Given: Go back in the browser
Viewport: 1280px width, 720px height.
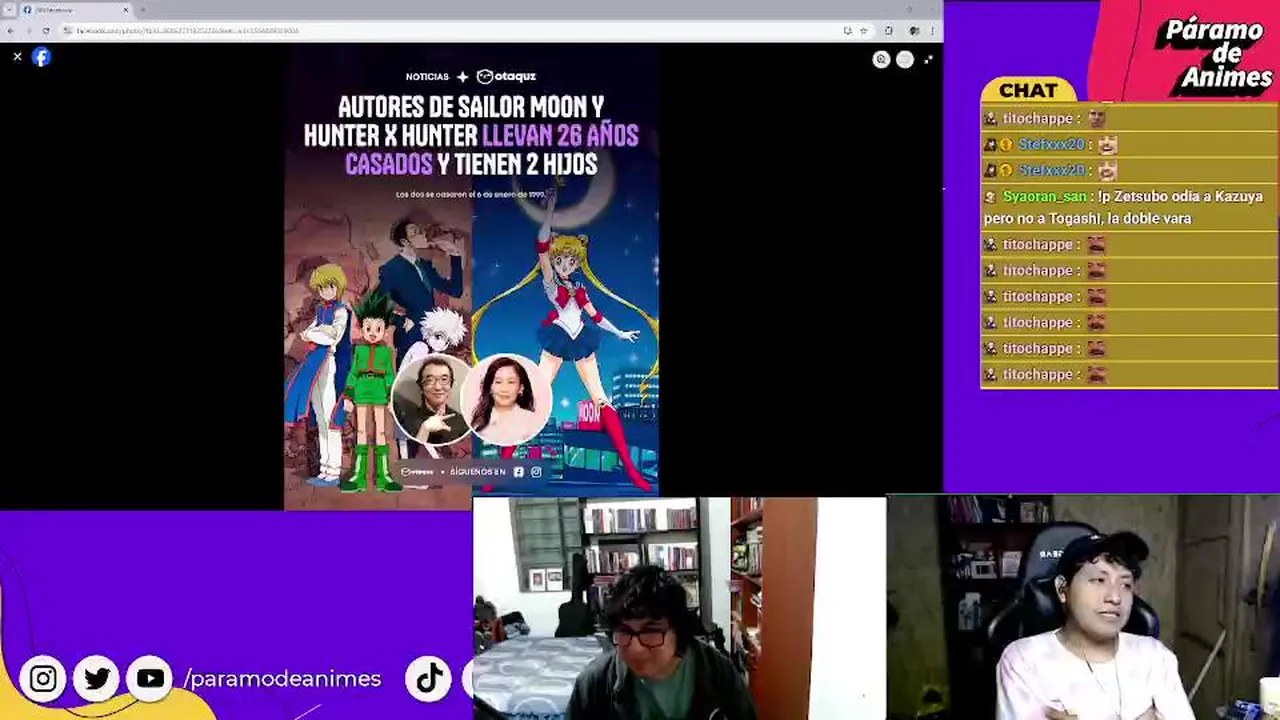Looking at the screenshot, I should coord(10,31).
